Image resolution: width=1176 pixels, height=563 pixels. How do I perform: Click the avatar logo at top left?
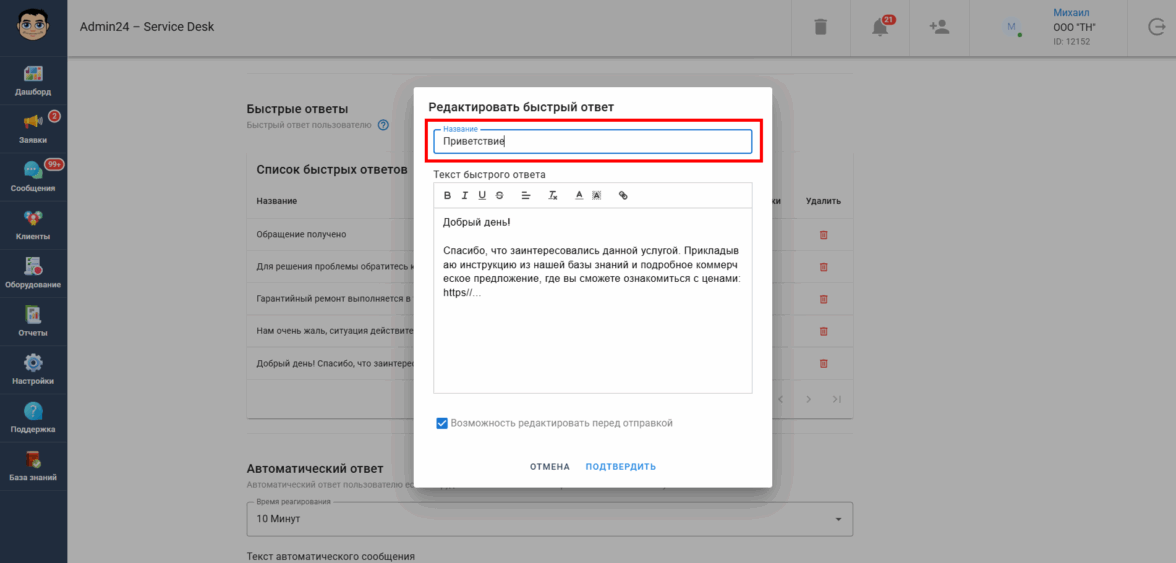[x=33, y=27]
